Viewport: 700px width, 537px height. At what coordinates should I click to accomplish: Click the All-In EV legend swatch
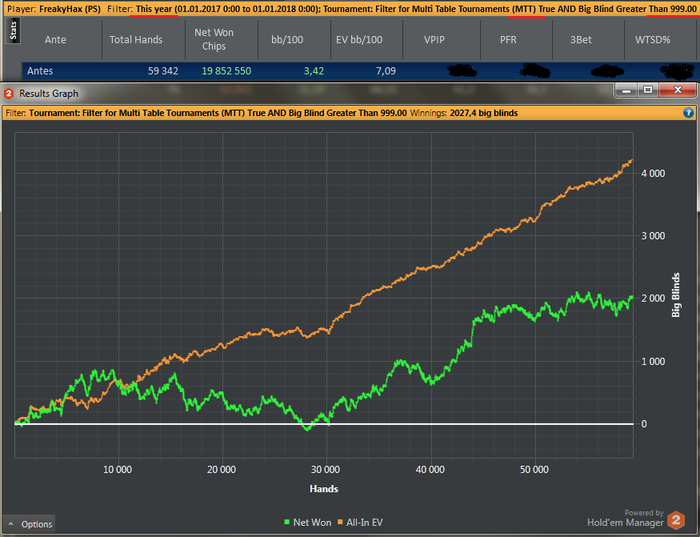340,522
